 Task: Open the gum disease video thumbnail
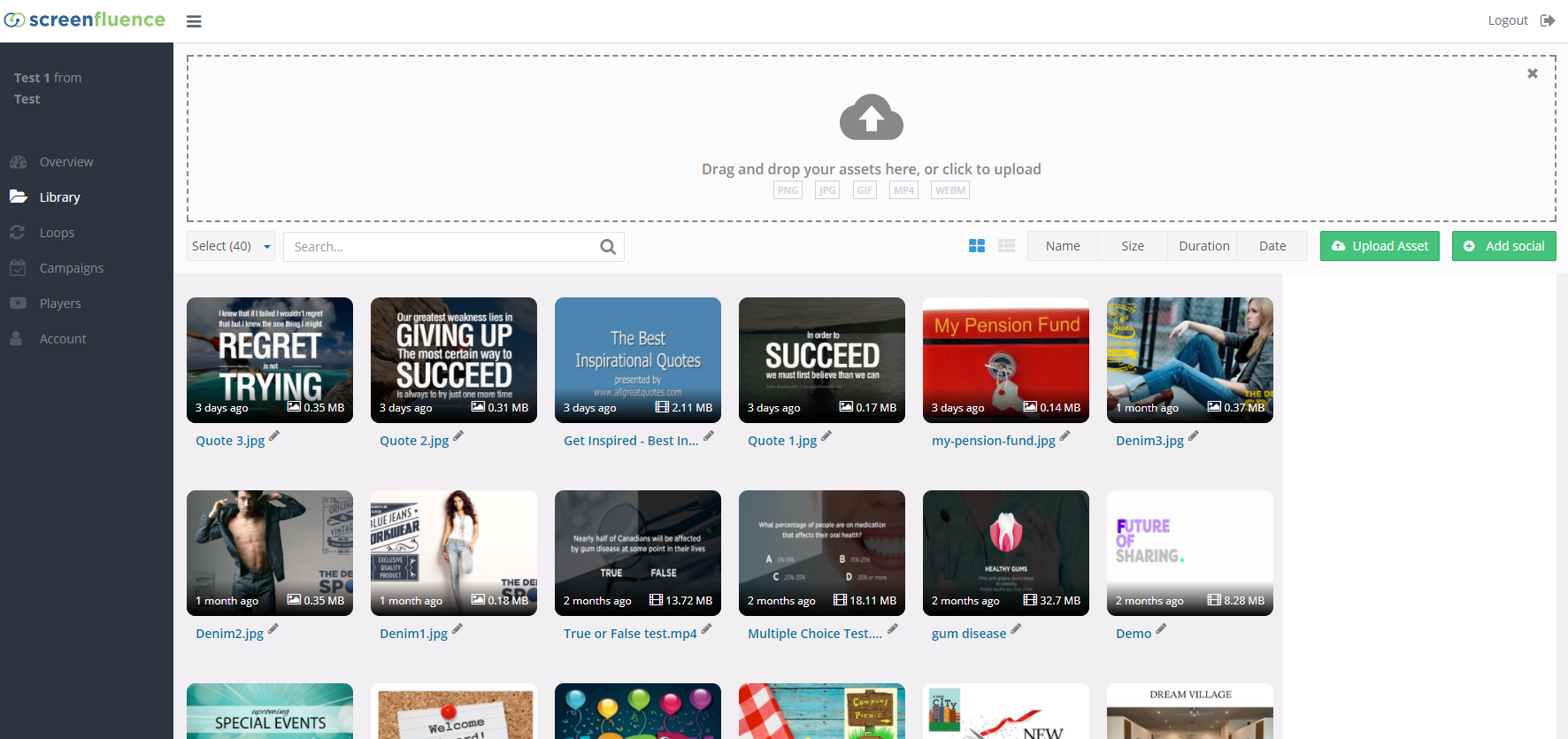click(1006, 553)
